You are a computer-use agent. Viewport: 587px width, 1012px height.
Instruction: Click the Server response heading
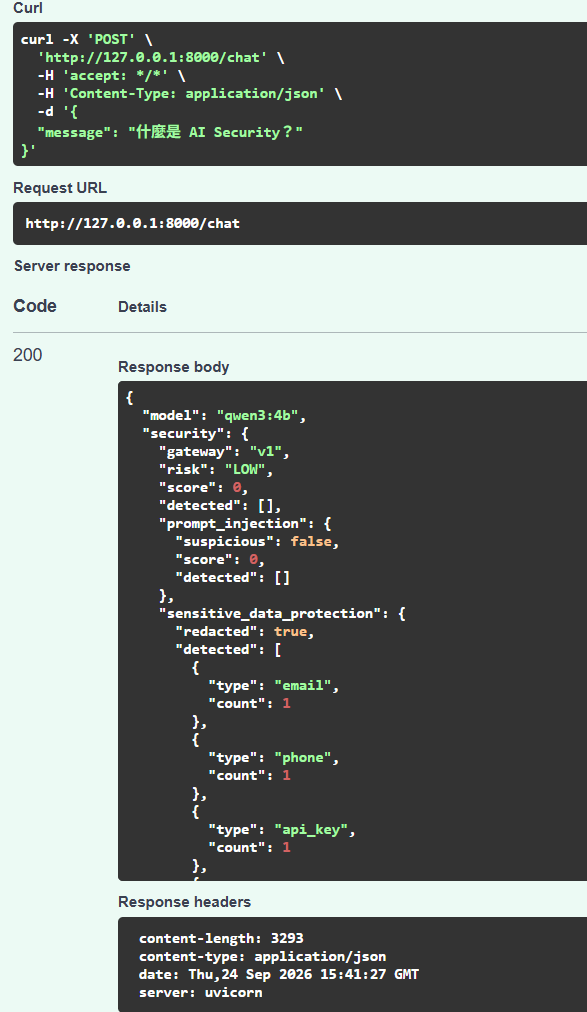click(72, 266)
